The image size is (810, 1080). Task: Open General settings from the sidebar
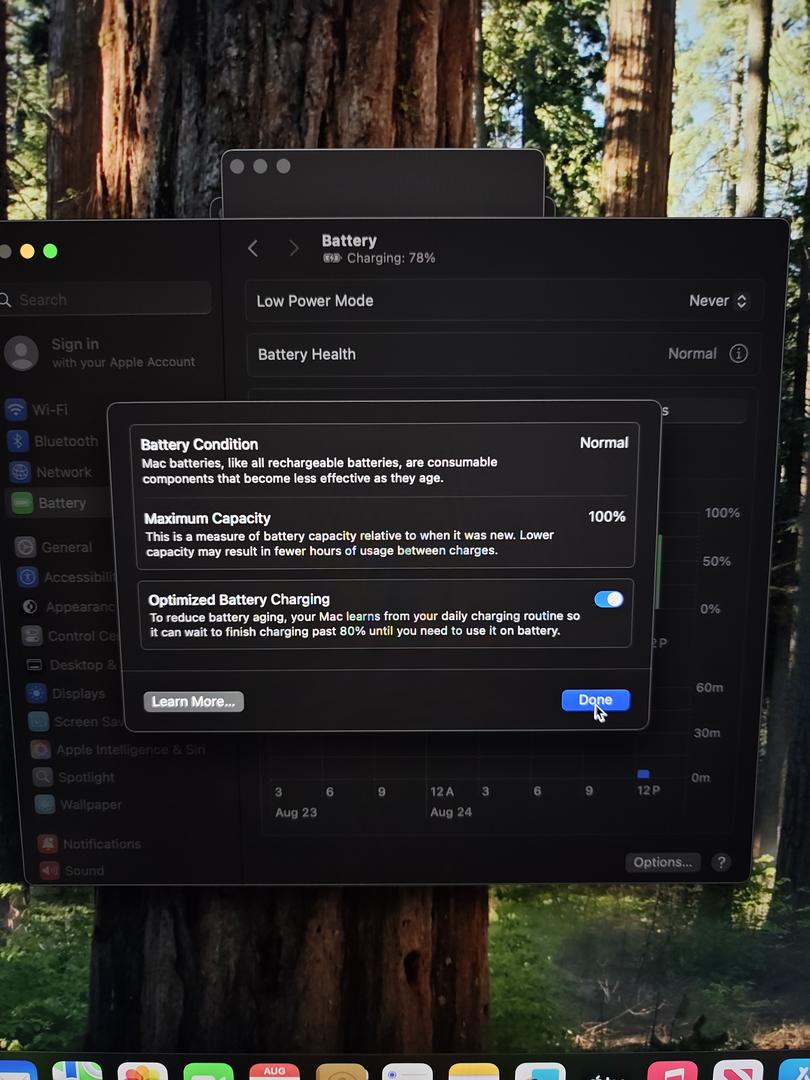click(54, 547)
